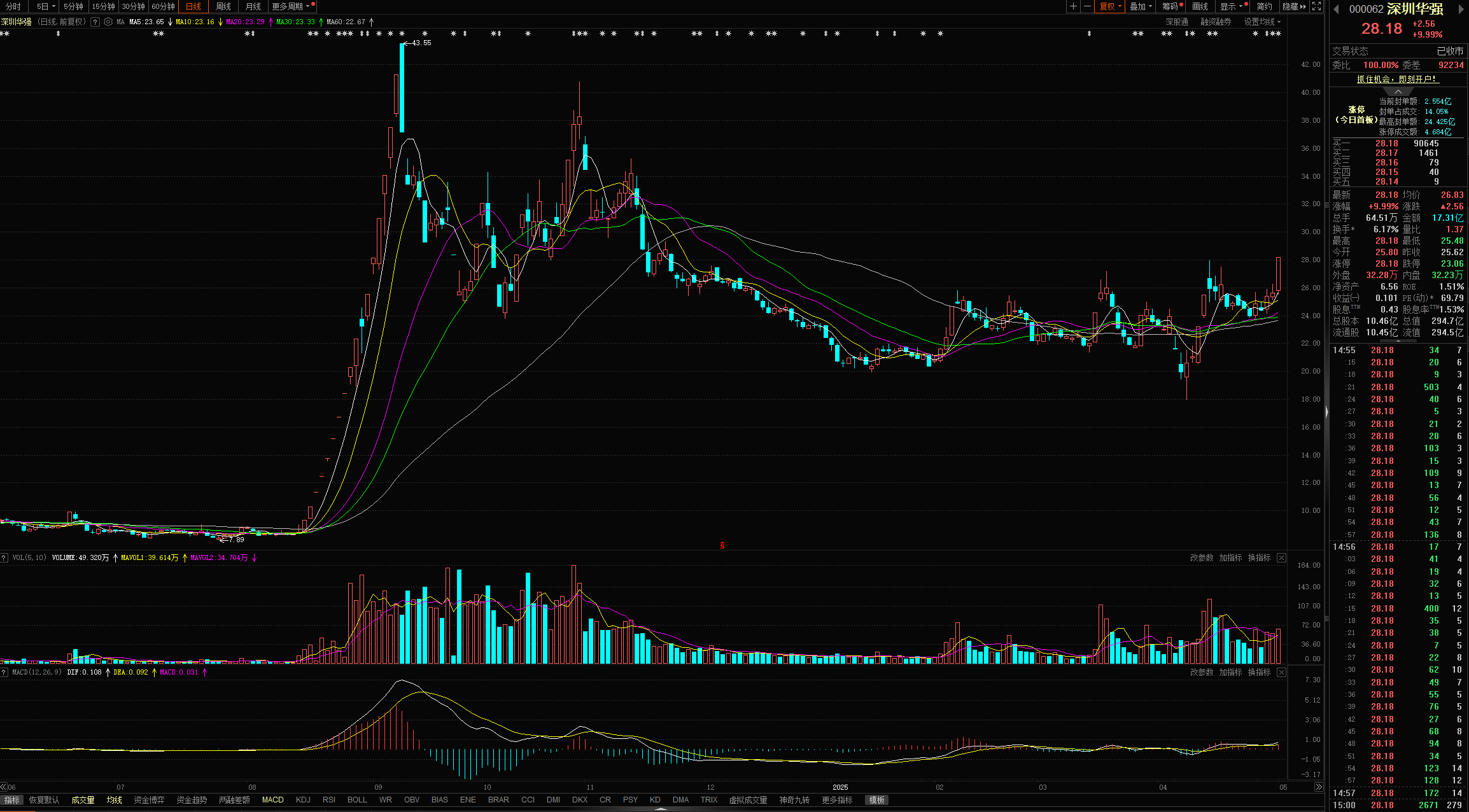The width and height of the screenshot is (1469, 812).
Task: Enable the KDJ indicator
Action: point(303,800)
